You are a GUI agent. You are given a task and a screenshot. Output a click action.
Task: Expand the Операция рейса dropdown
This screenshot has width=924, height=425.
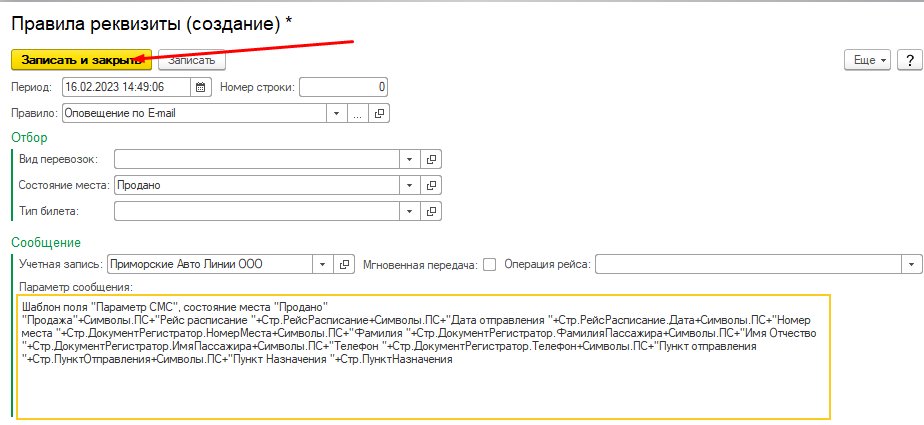[911, 264]
